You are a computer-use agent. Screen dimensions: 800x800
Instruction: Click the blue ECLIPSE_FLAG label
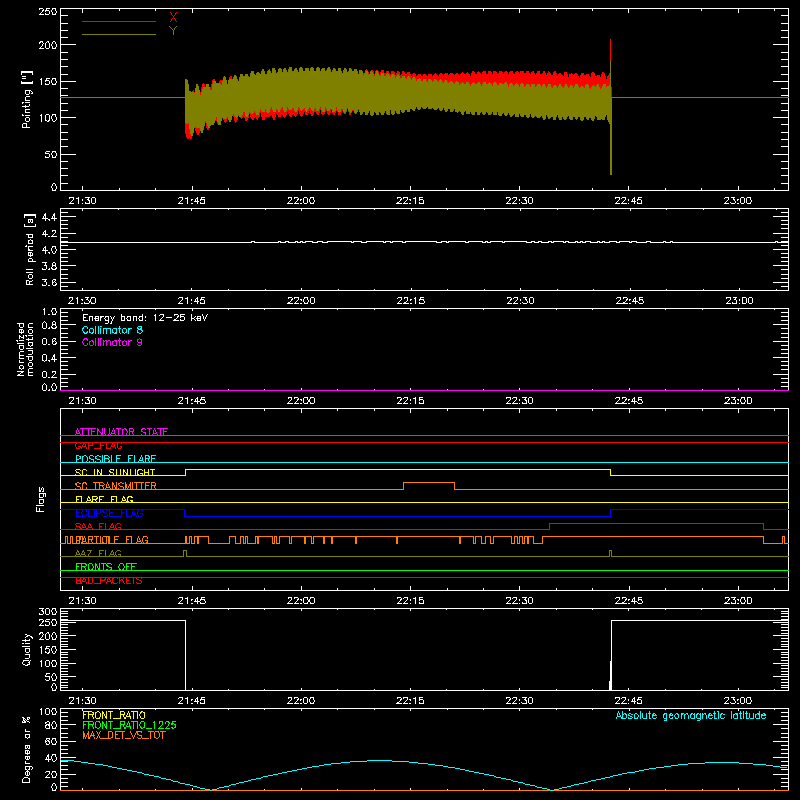[x=109, y=513]
